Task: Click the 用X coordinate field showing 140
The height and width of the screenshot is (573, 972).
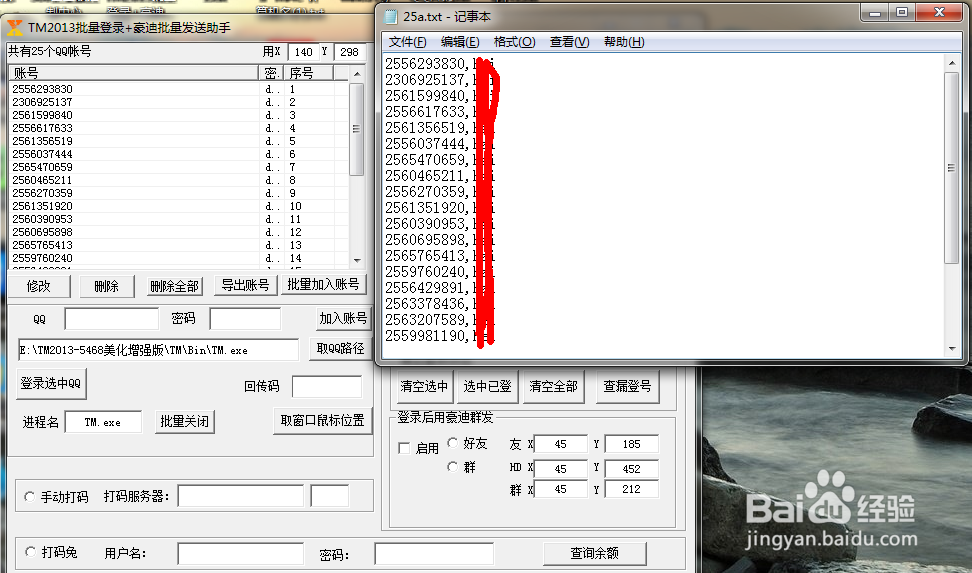Action: tap(304, 52)
